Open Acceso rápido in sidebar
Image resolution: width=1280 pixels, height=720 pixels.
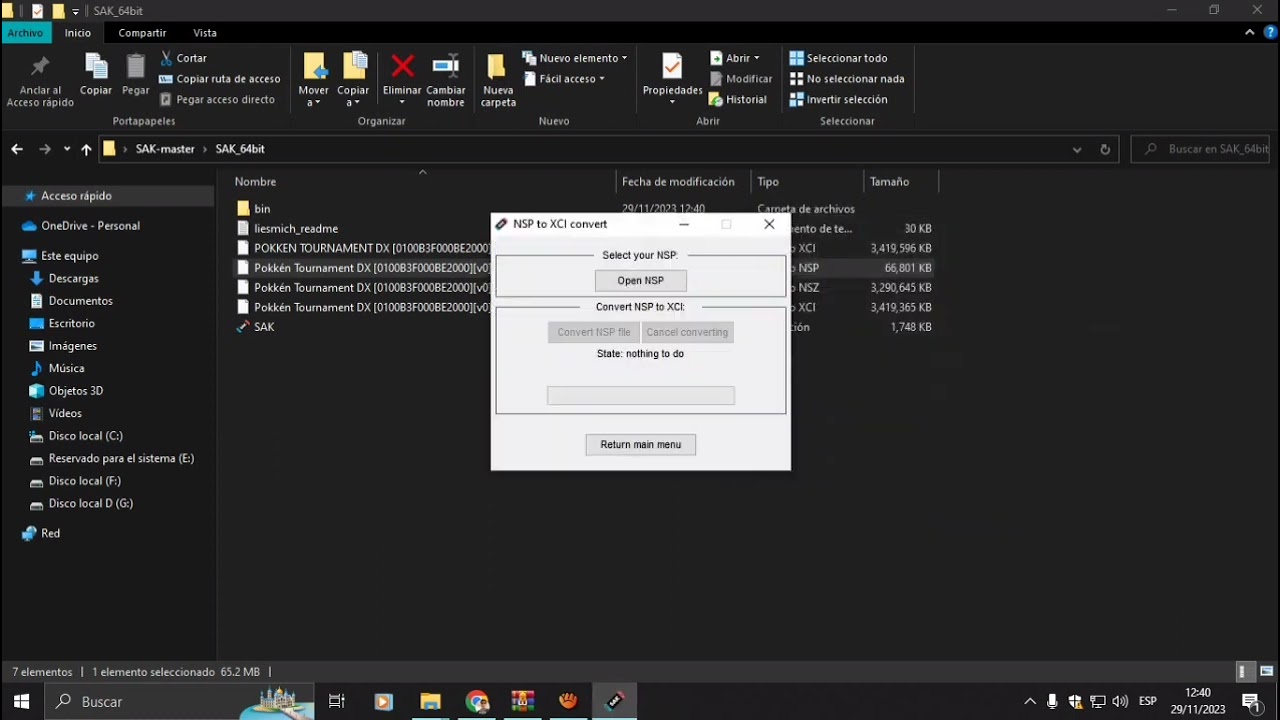tap(76, 196)
